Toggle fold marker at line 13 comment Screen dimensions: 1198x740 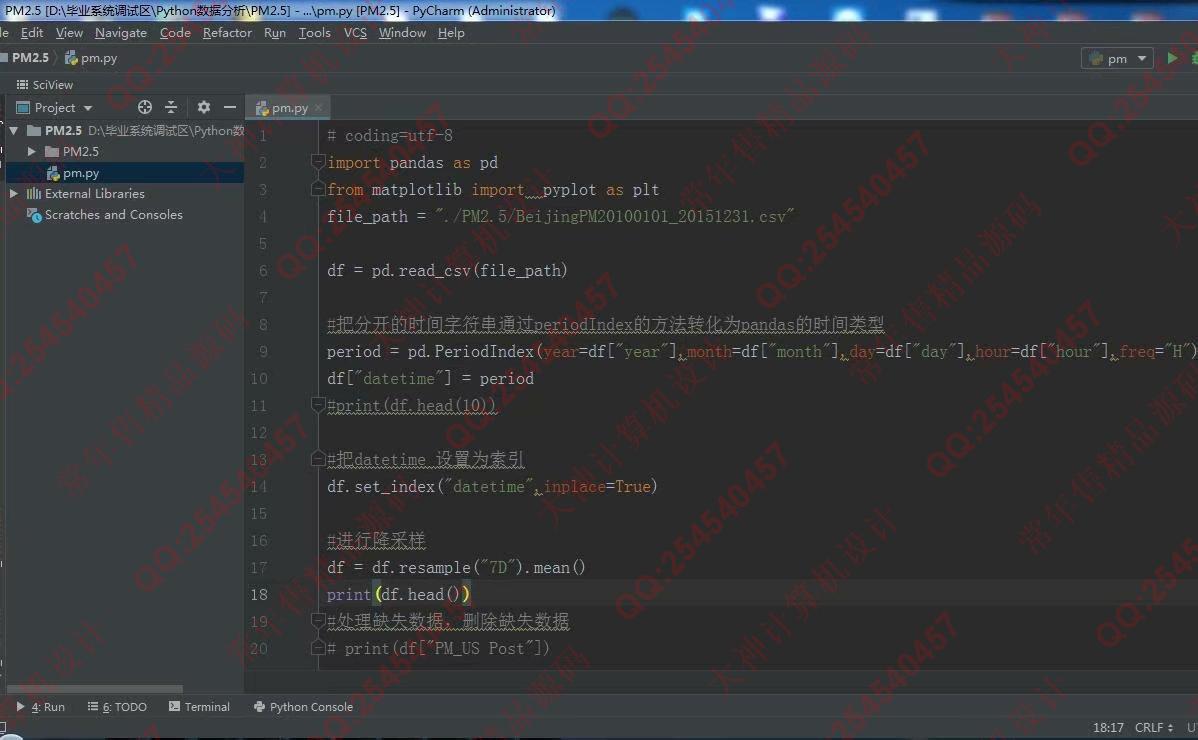click(x=318, y=459)
